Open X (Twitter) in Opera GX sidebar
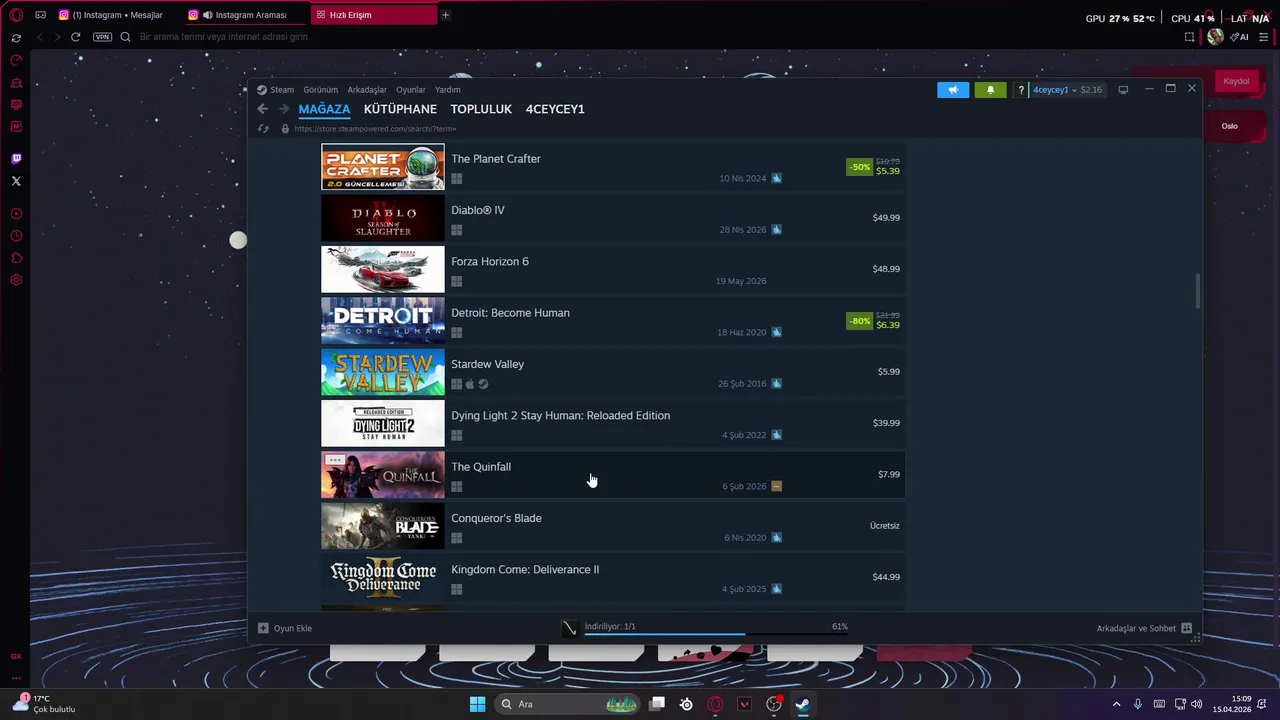 tap(16, 181)
